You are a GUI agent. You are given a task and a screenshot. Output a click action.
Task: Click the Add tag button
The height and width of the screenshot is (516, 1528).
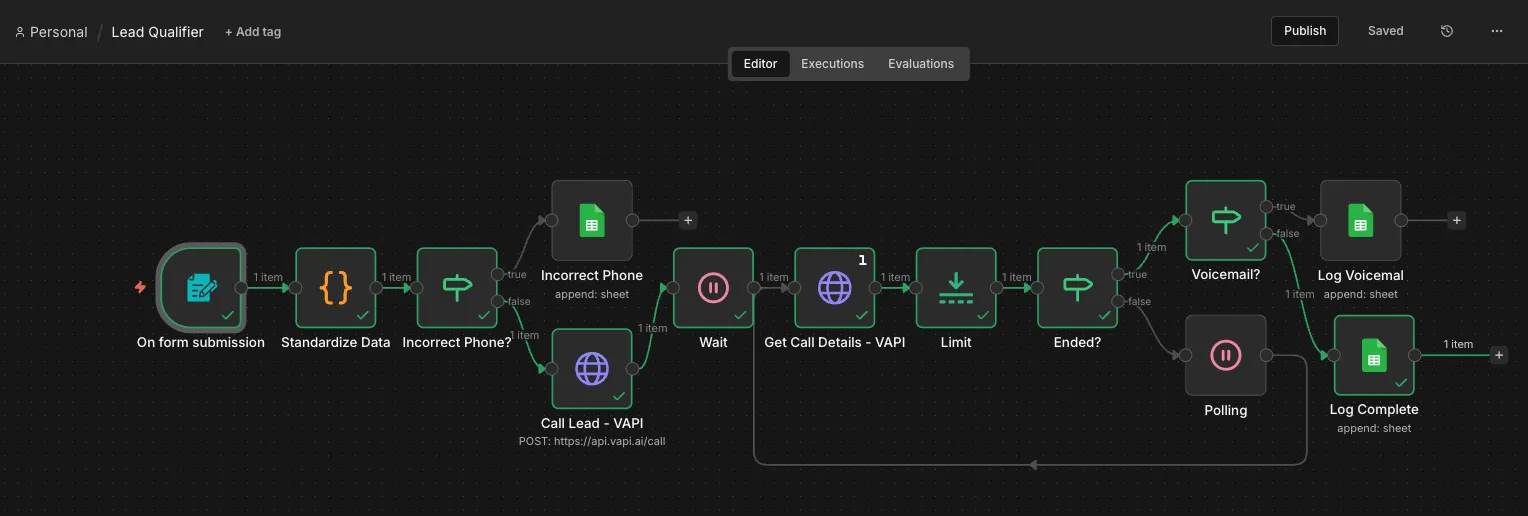coord(253,32)
